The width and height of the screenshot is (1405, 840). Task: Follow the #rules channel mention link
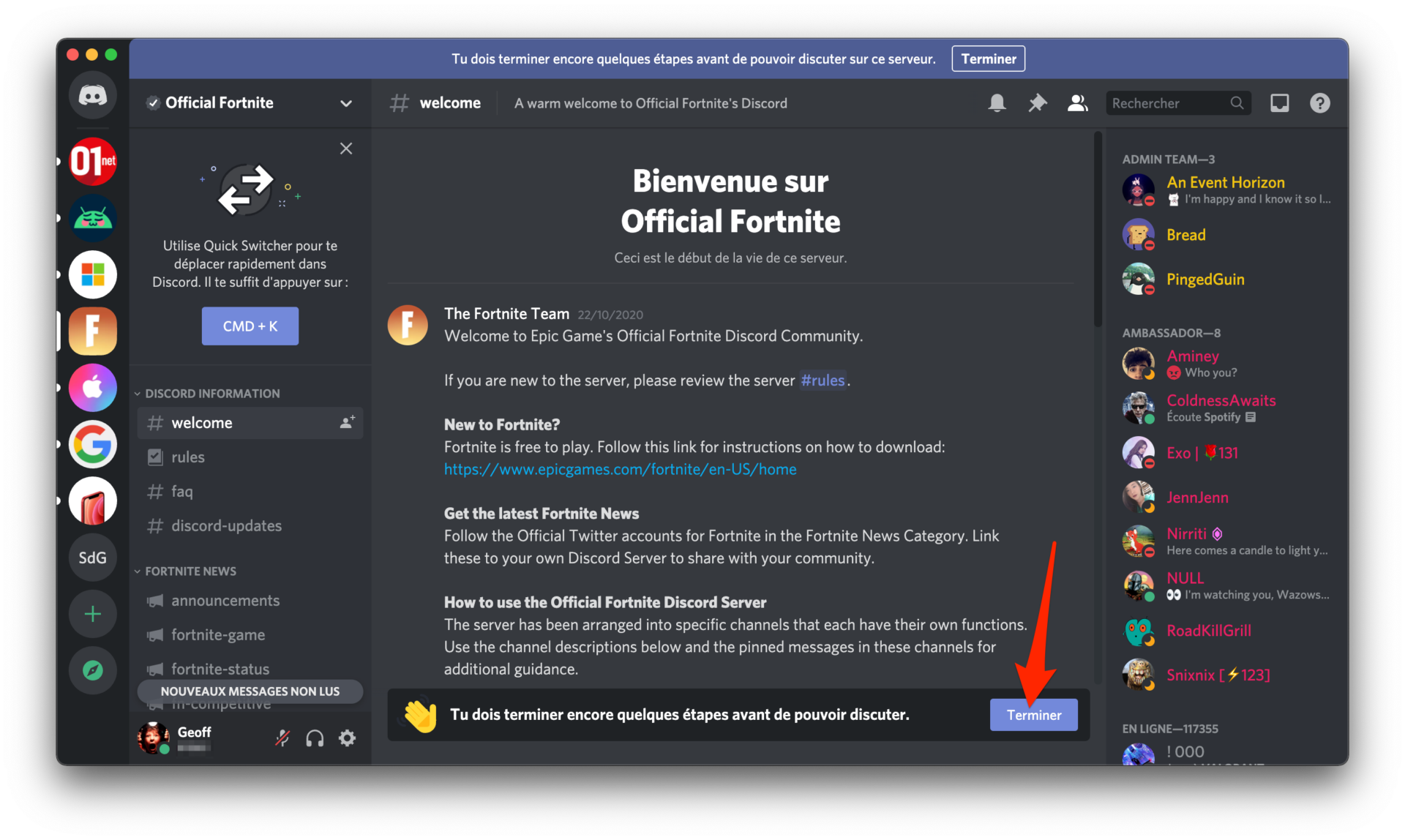click(823, 380)
